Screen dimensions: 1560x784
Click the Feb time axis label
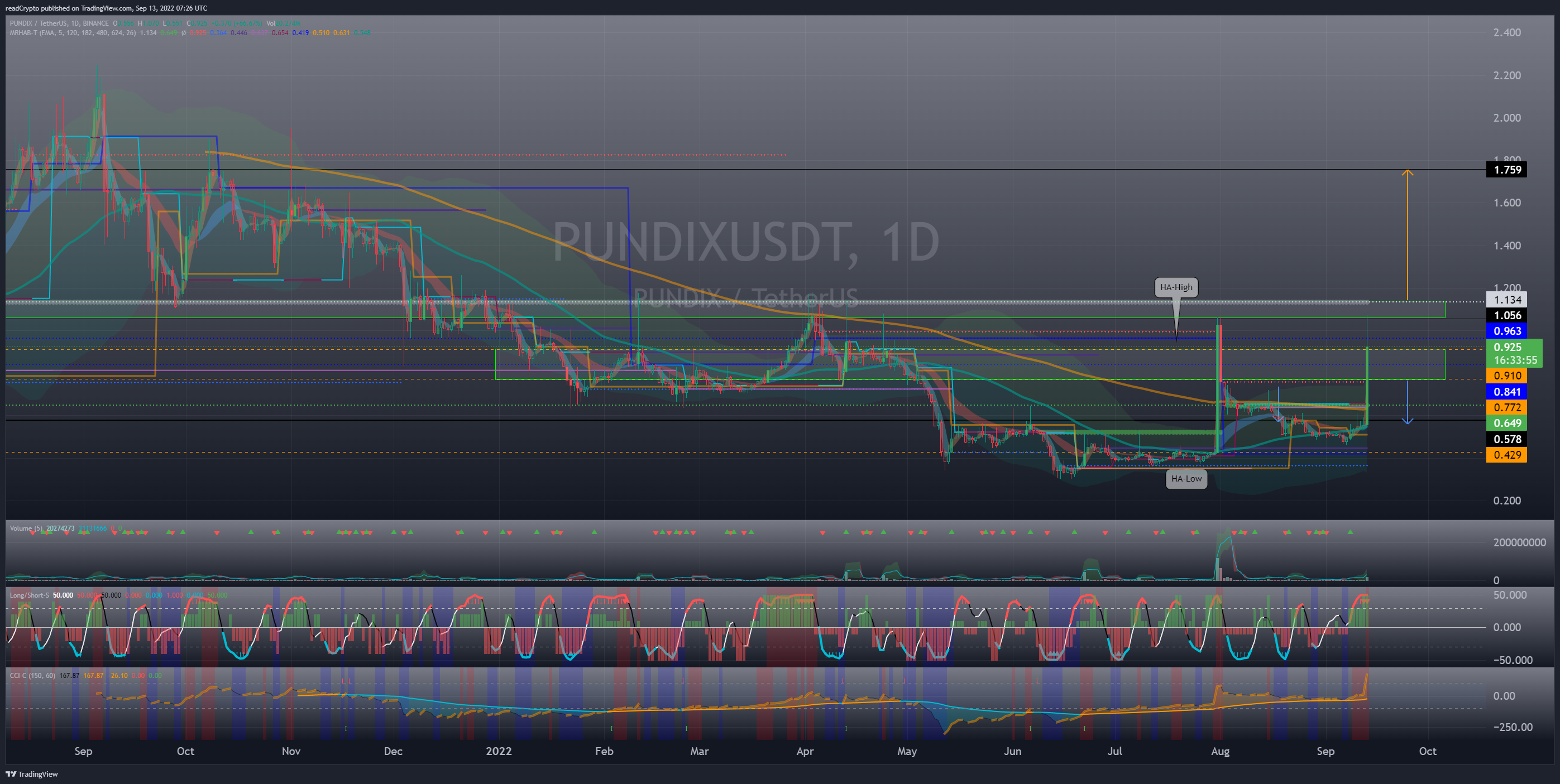(x=604, y=751)
